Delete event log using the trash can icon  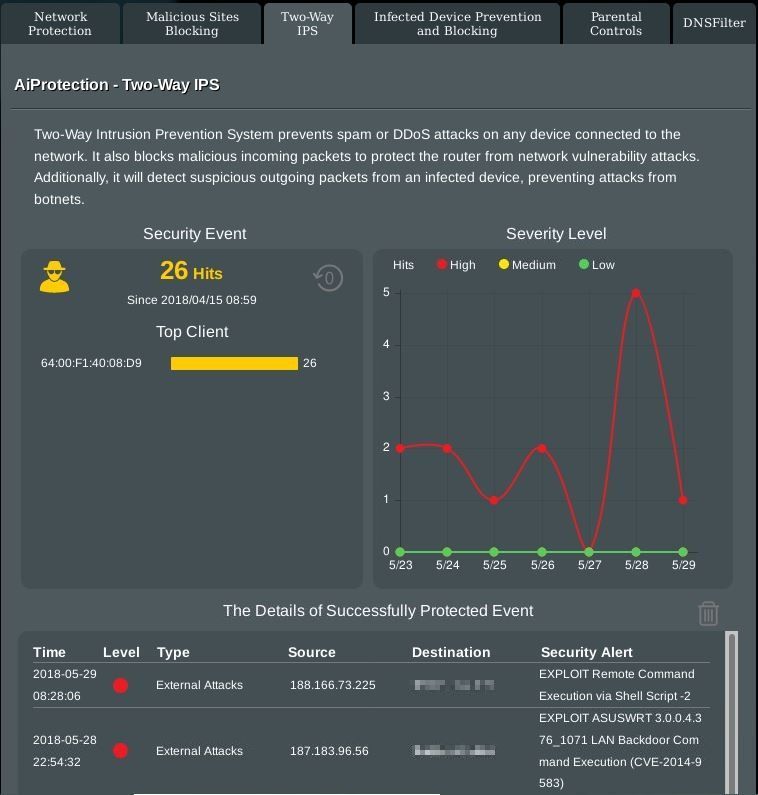coord(708,613)
